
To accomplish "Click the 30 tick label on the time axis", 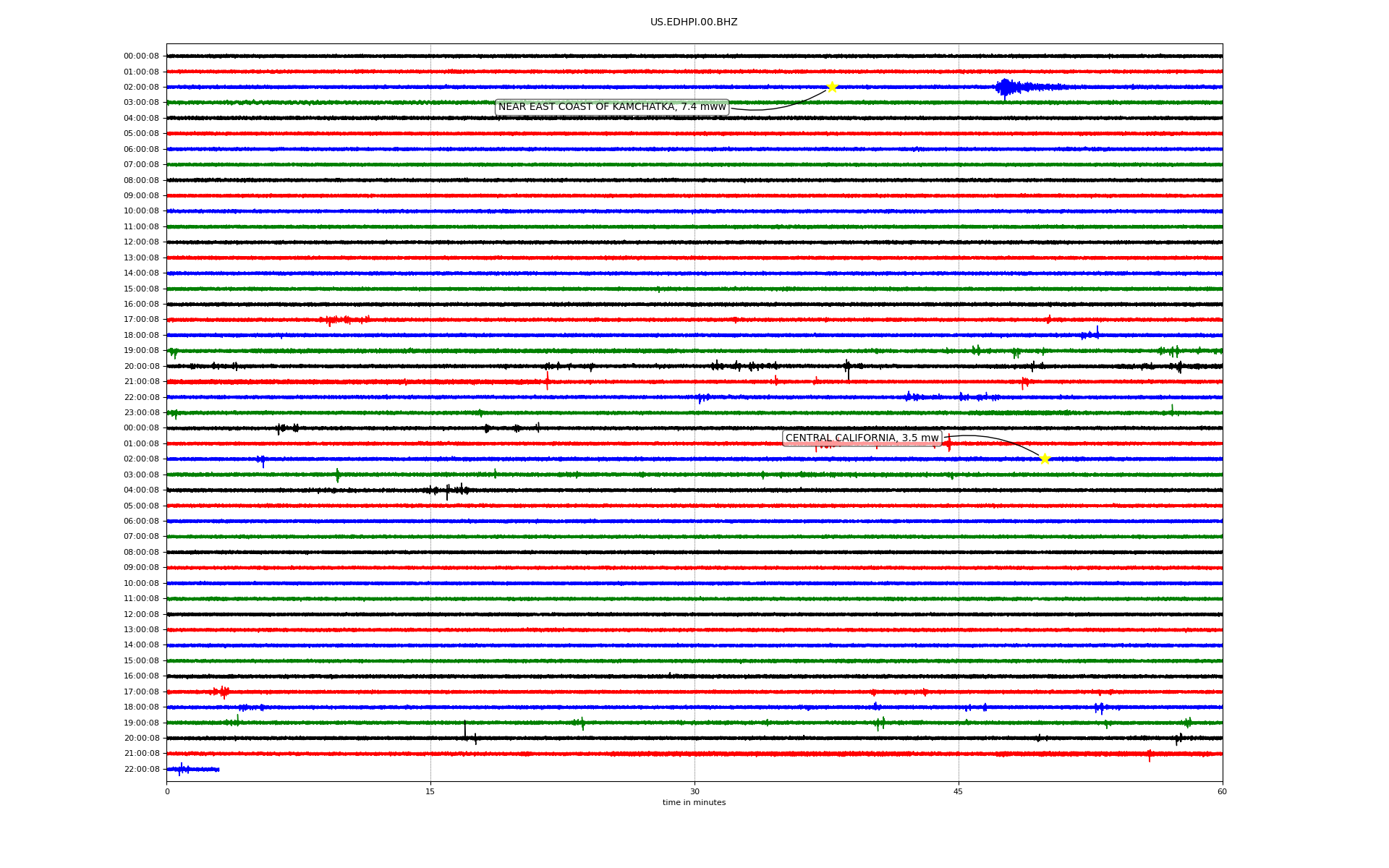I will click(x=694, y=791).
